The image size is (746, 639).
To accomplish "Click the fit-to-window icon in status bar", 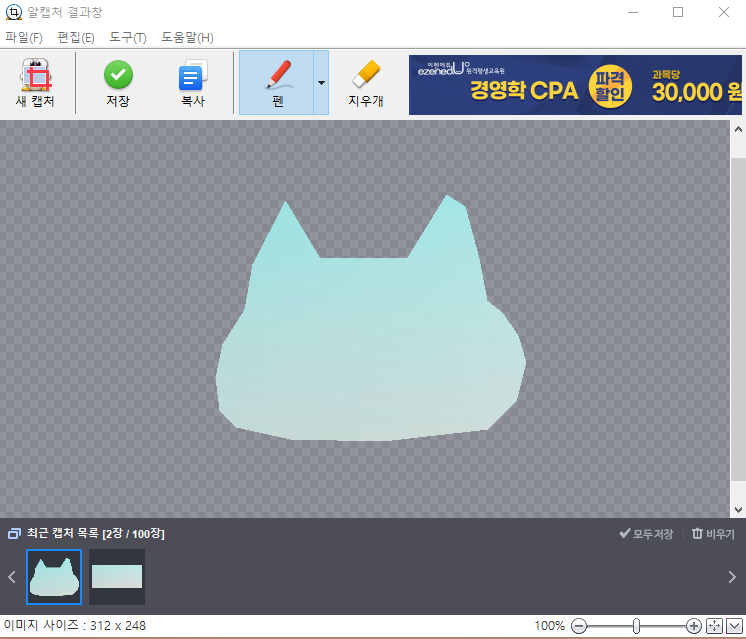I will [714, 626].
